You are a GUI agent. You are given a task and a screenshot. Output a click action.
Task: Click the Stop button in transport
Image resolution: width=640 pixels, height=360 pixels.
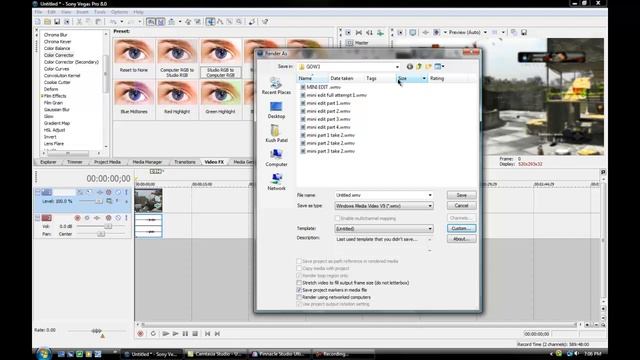click(195, 333)
